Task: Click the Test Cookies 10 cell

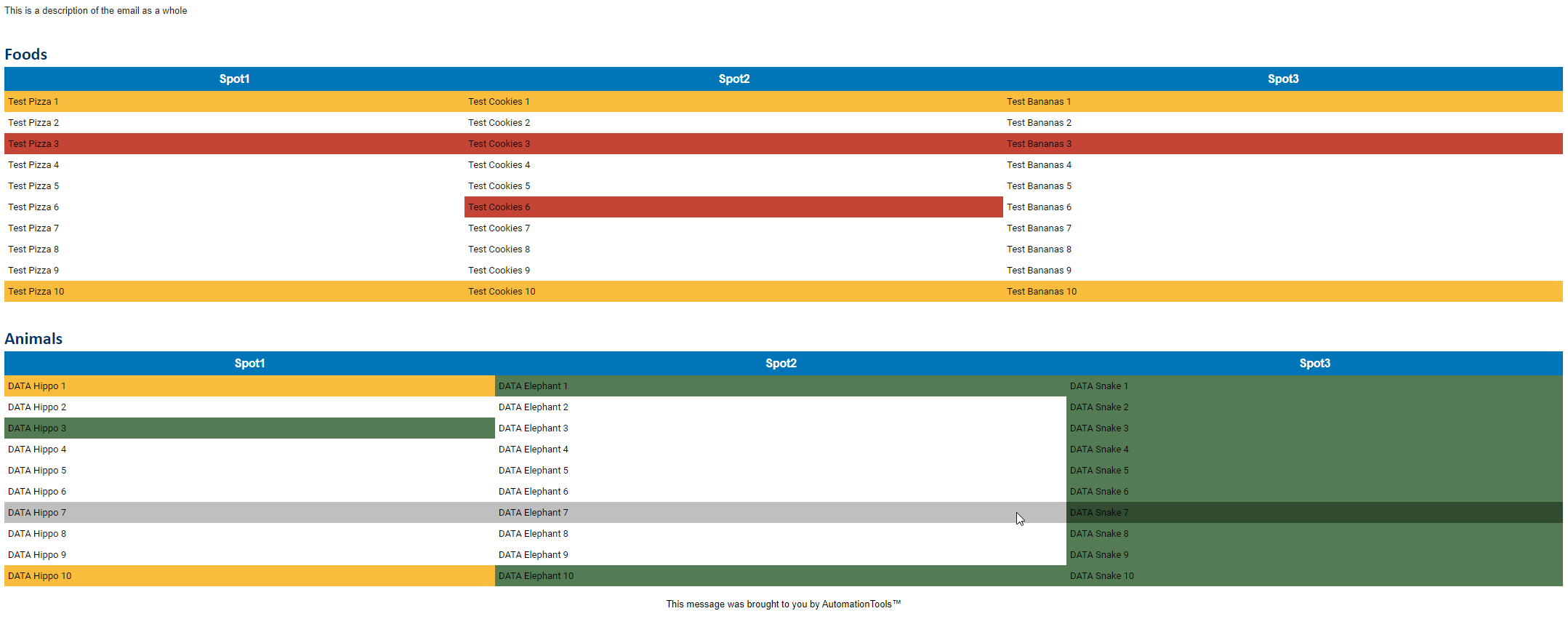Action: click(x=733, y=292)
